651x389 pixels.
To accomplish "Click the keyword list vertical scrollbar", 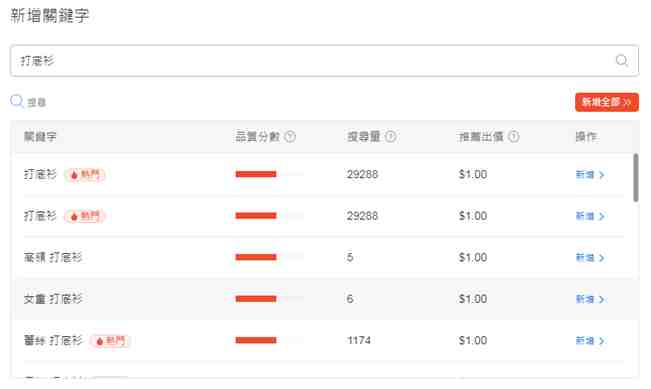I will tap(636, 178).
